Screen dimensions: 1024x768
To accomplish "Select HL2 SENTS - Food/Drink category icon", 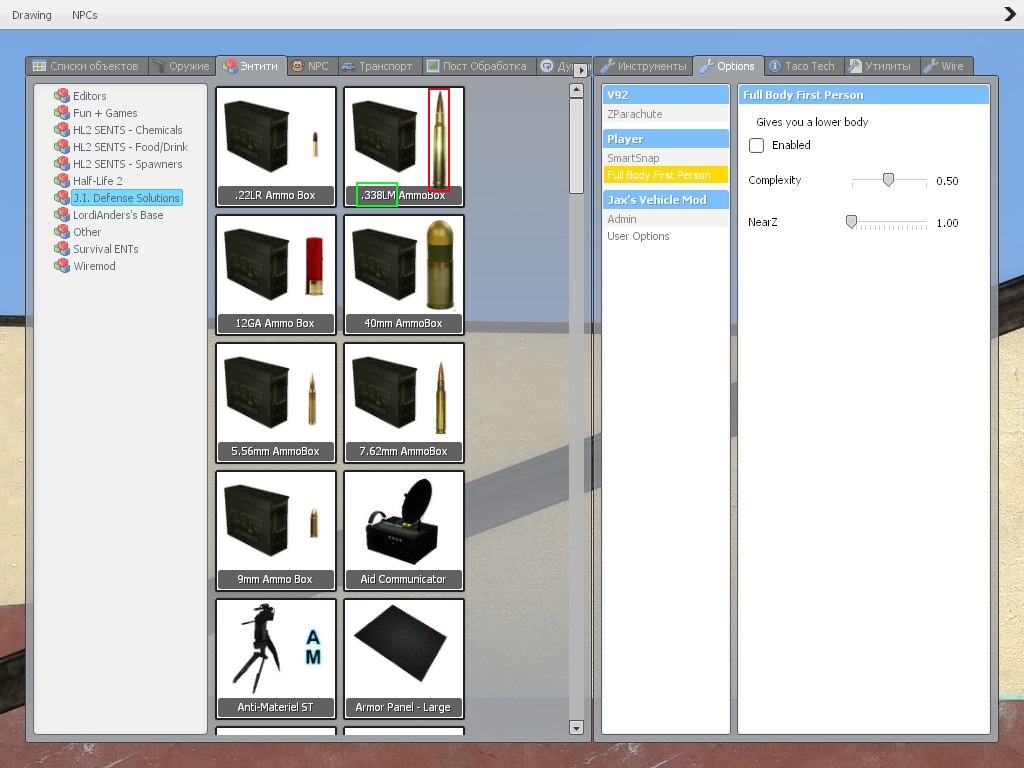I will tap(62, 147).
